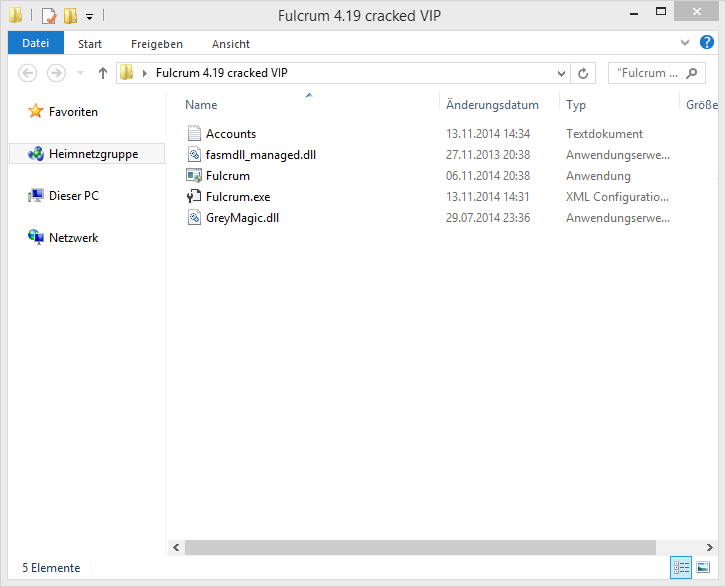Viewport: 726px width, 587px height.
Task: Select Netzwerk in the navigation pane
Action: coord(73,238)
